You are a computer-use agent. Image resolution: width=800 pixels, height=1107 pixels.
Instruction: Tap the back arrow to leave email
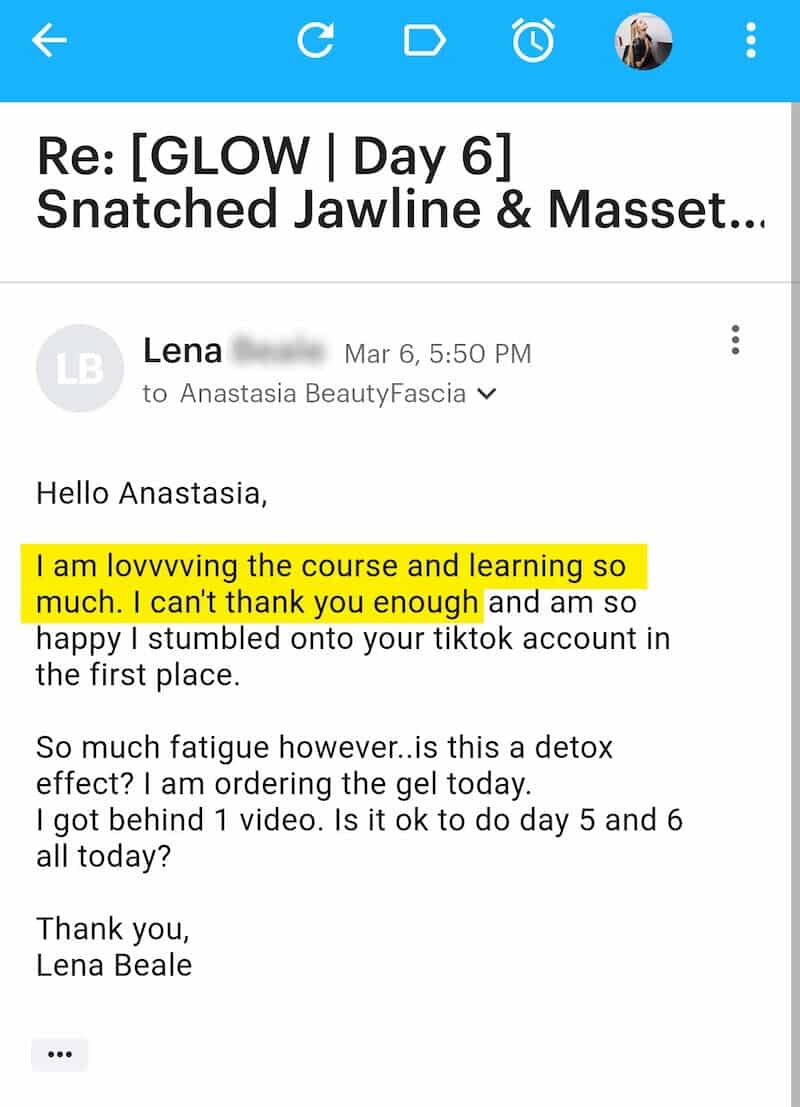tap(49, 41)
